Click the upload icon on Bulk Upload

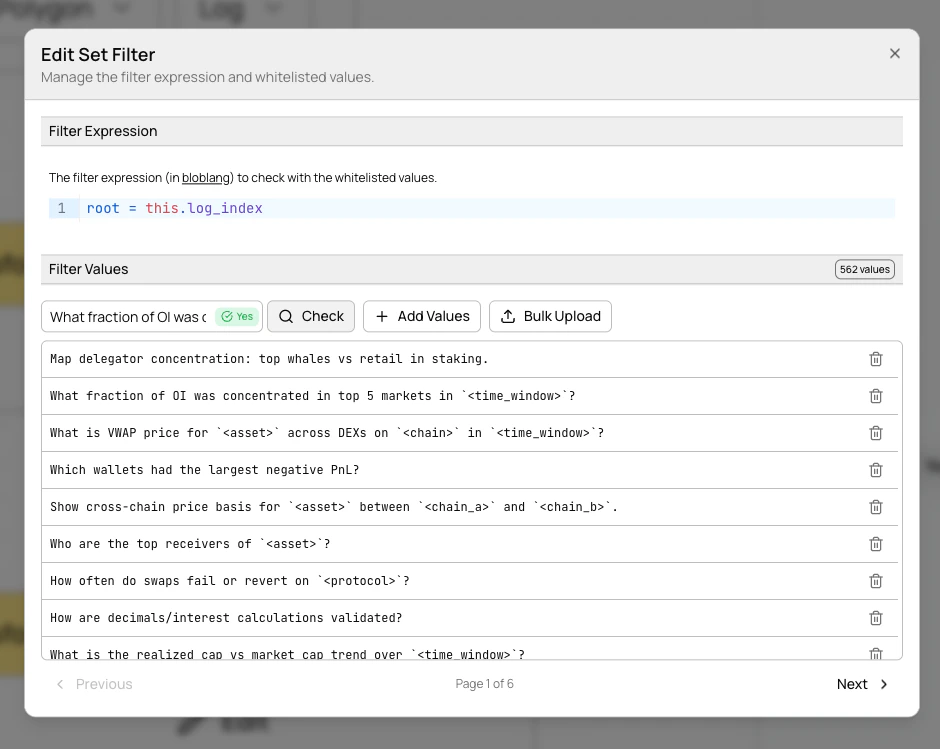(x=510, y=316)
